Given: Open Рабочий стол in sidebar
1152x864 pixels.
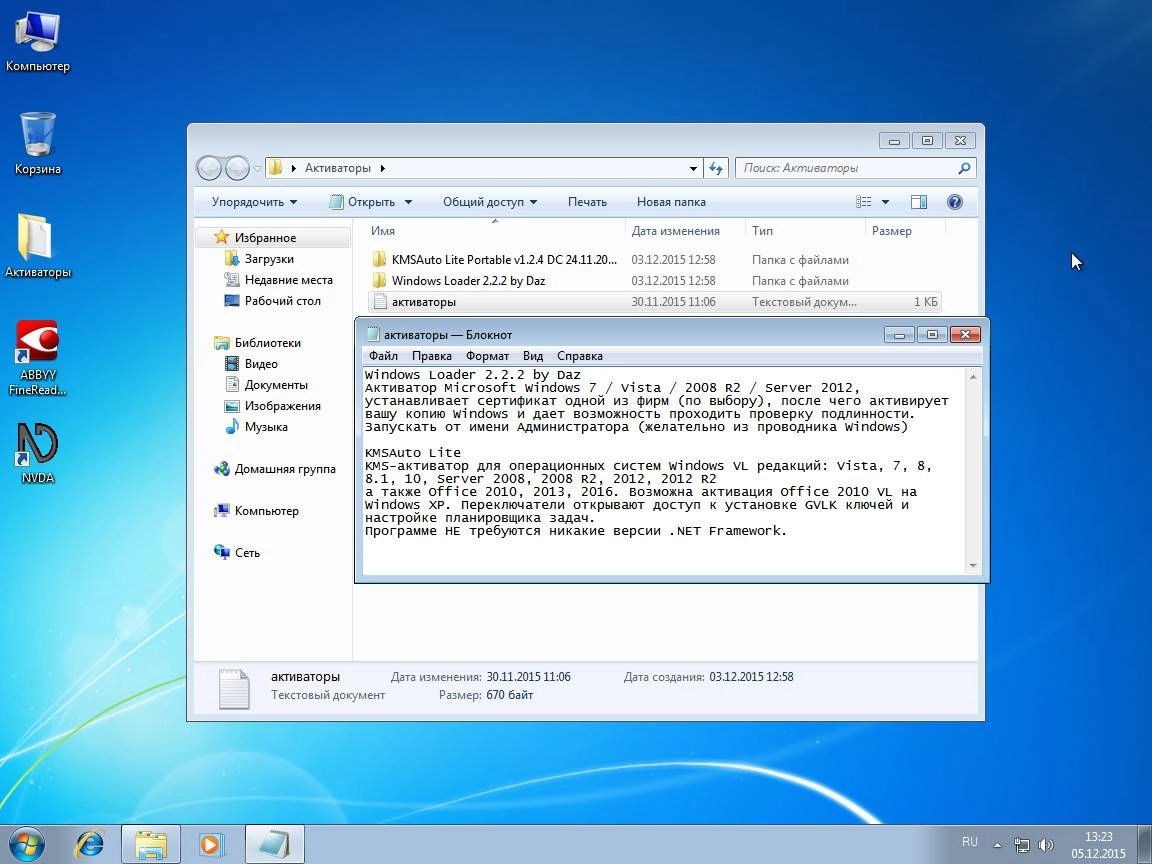Looking at the screenshot, I should click(x=282, y=300).
